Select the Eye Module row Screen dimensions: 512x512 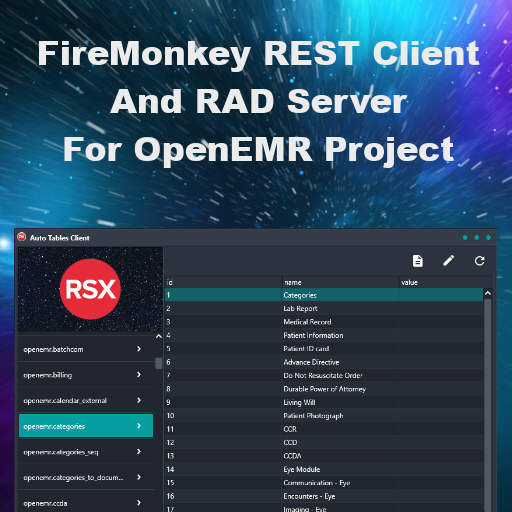point(324,469)
